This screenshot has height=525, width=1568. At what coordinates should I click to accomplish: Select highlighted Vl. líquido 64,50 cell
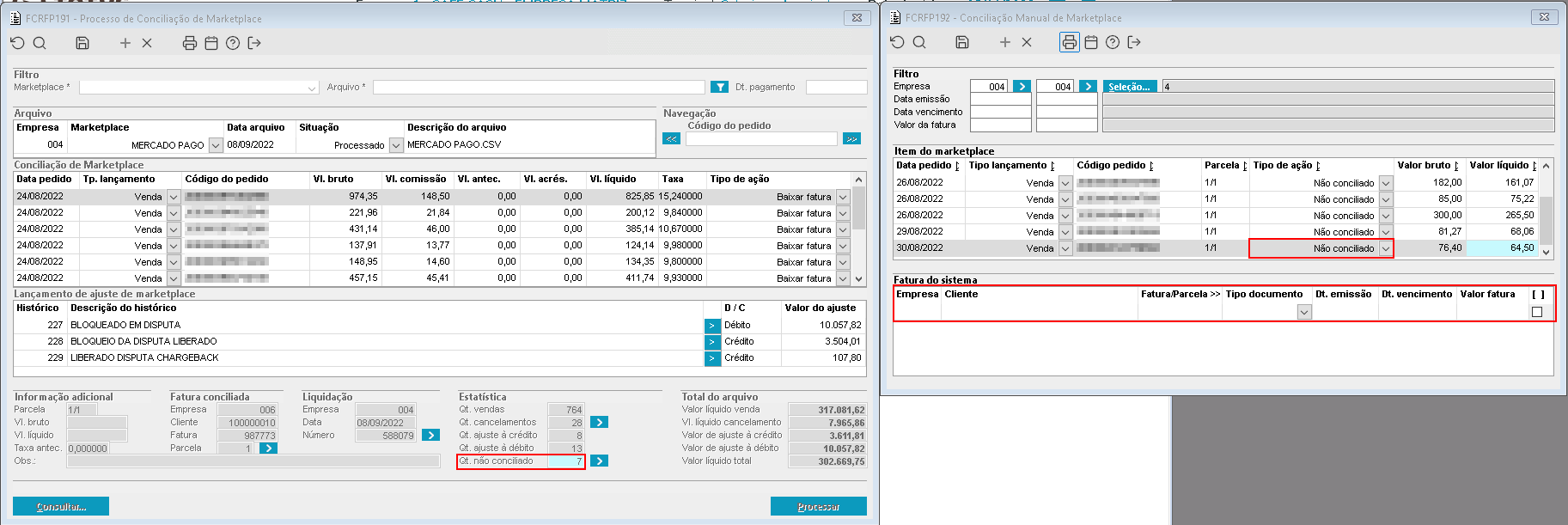point(1502,248)
